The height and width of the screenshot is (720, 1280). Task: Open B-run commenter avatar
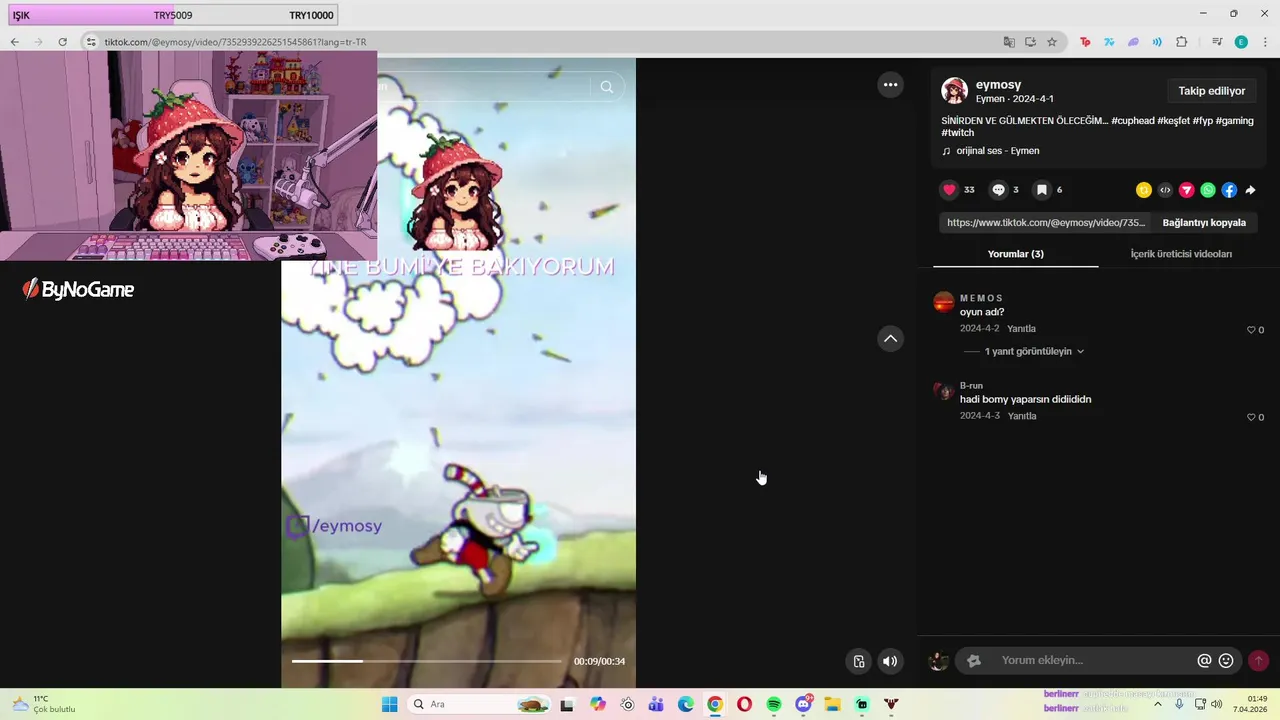point(943,390)
